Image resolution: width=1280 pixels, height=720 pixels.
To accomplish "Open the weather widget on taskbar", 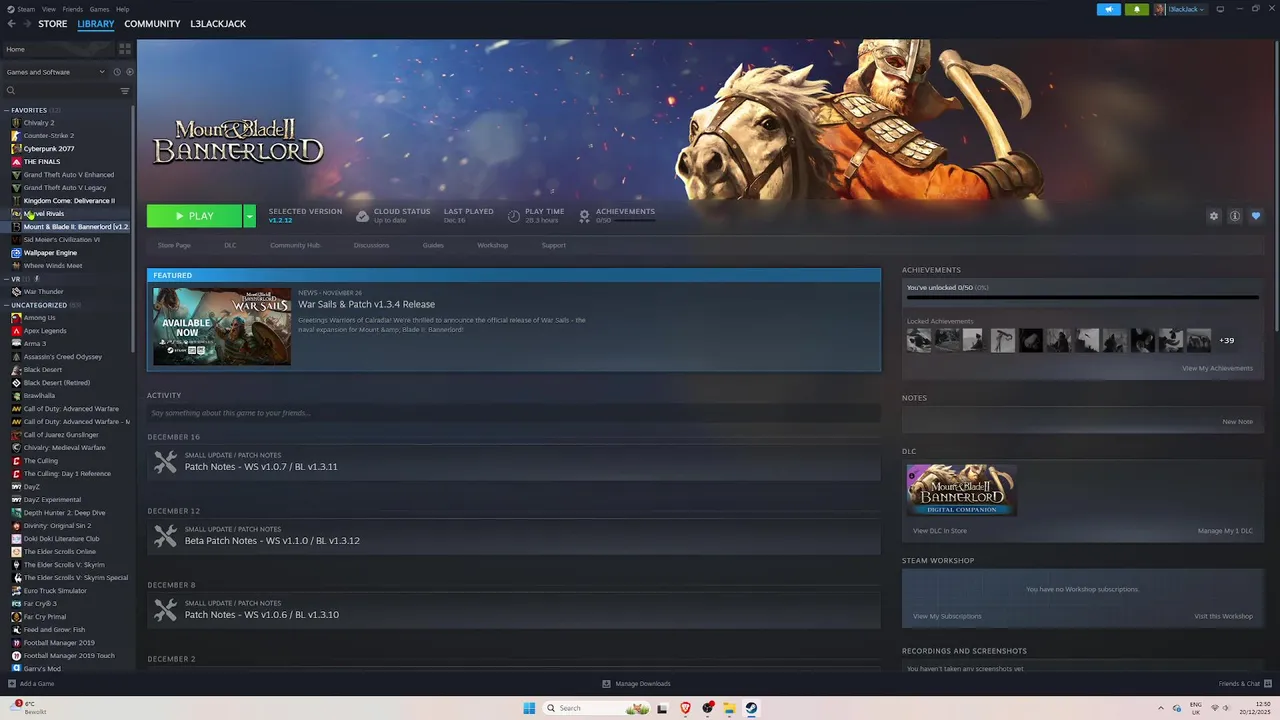I will [x=28, y=708].
